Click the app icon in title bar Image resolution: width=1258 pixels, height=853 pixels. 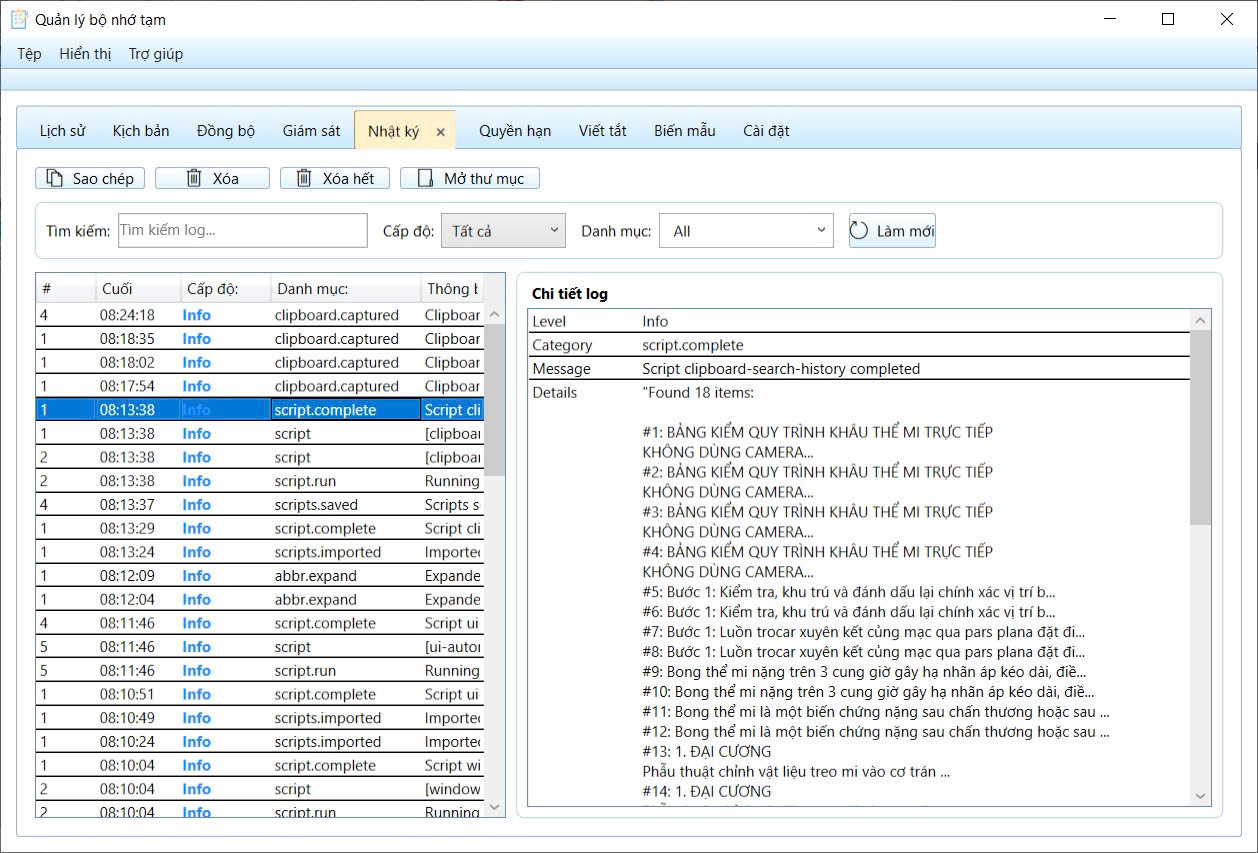[x=18, y=19]
